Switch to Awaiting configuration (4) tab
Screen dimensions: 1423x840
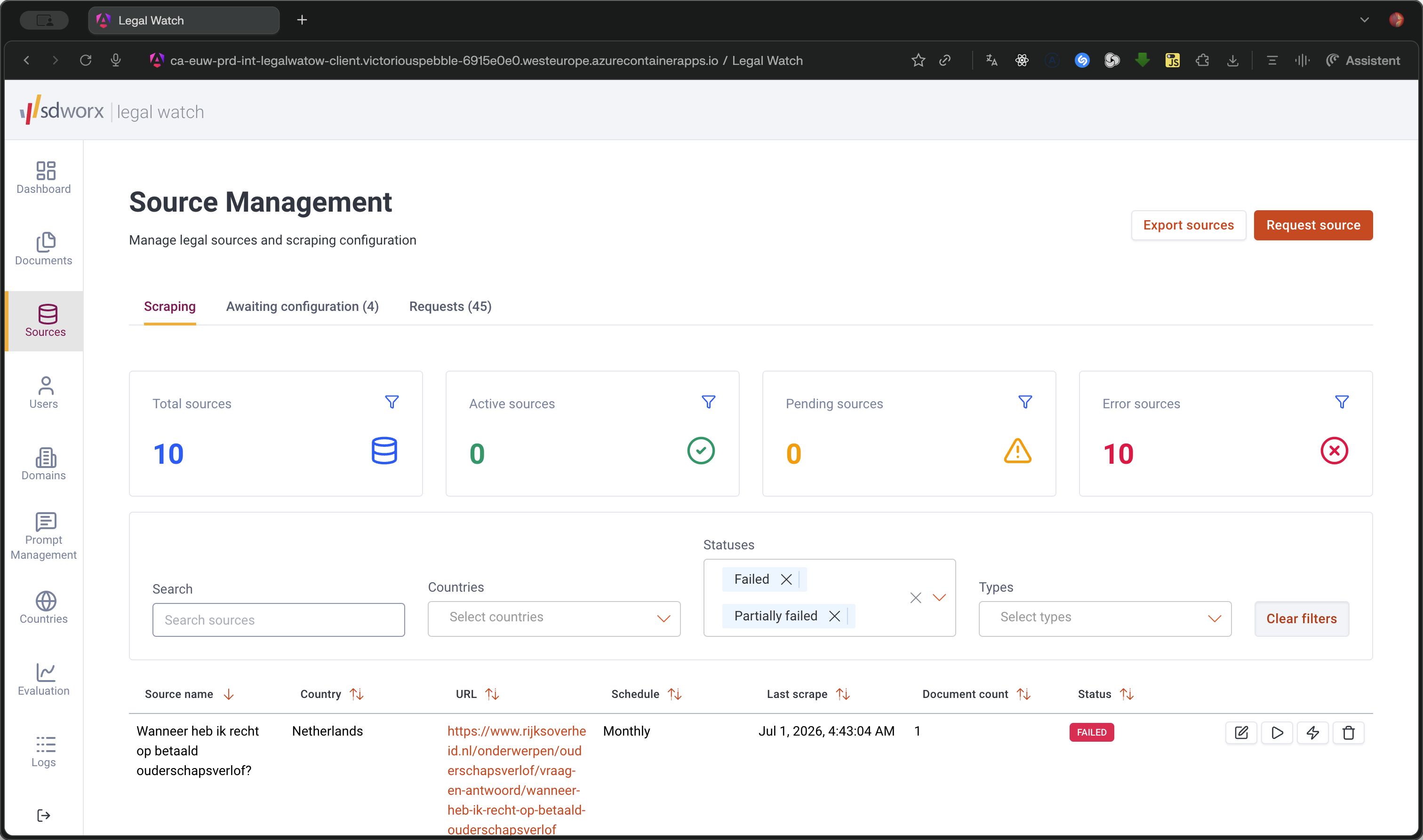pyautogui.click(x=303, y=307)
